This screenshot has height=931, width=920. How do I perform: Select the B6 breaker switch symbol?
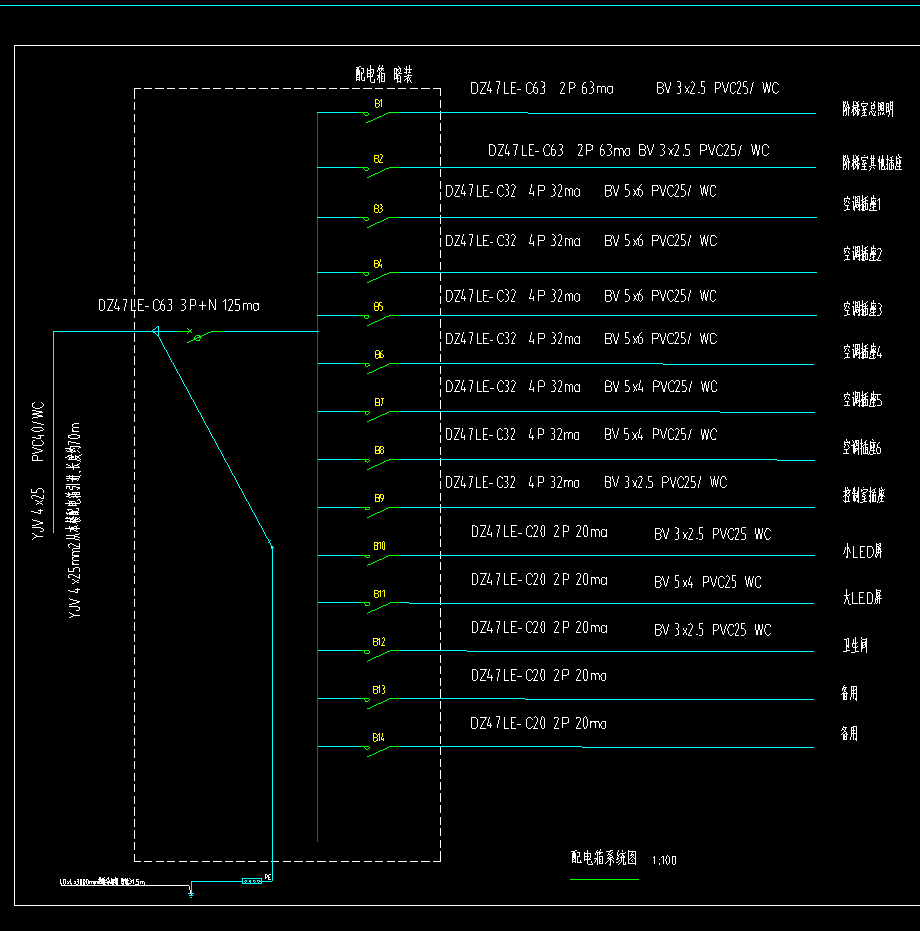click(x=377, y=368)
